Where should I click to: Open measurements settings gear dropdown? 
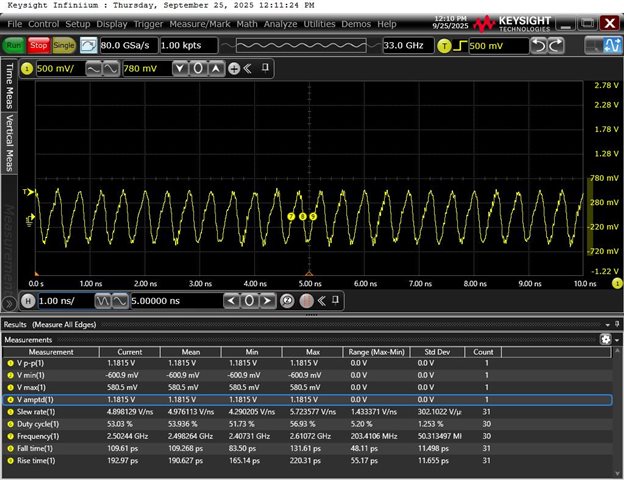[x=606, y=339]
